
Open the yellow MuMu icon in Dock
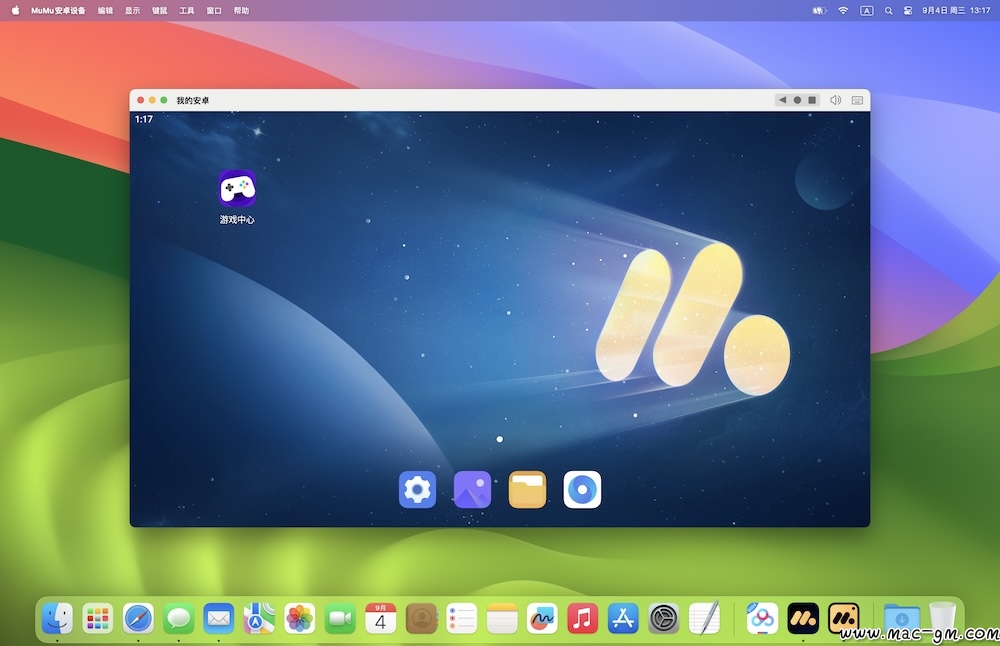coord(843,618)
